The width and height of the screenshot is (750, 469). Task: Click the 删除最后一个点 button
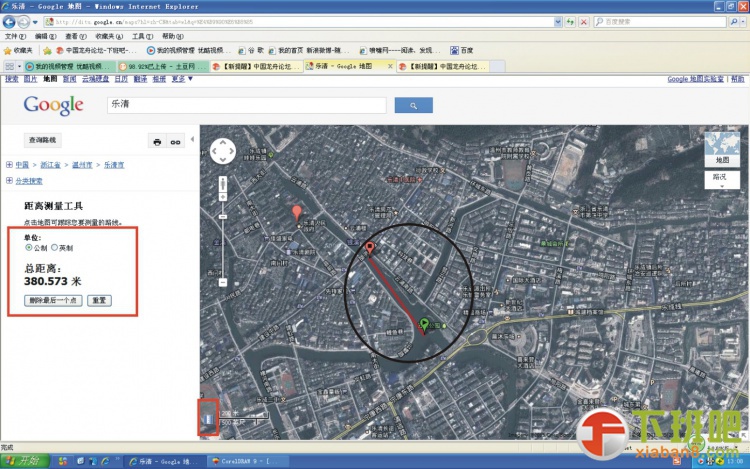[54, 300]
